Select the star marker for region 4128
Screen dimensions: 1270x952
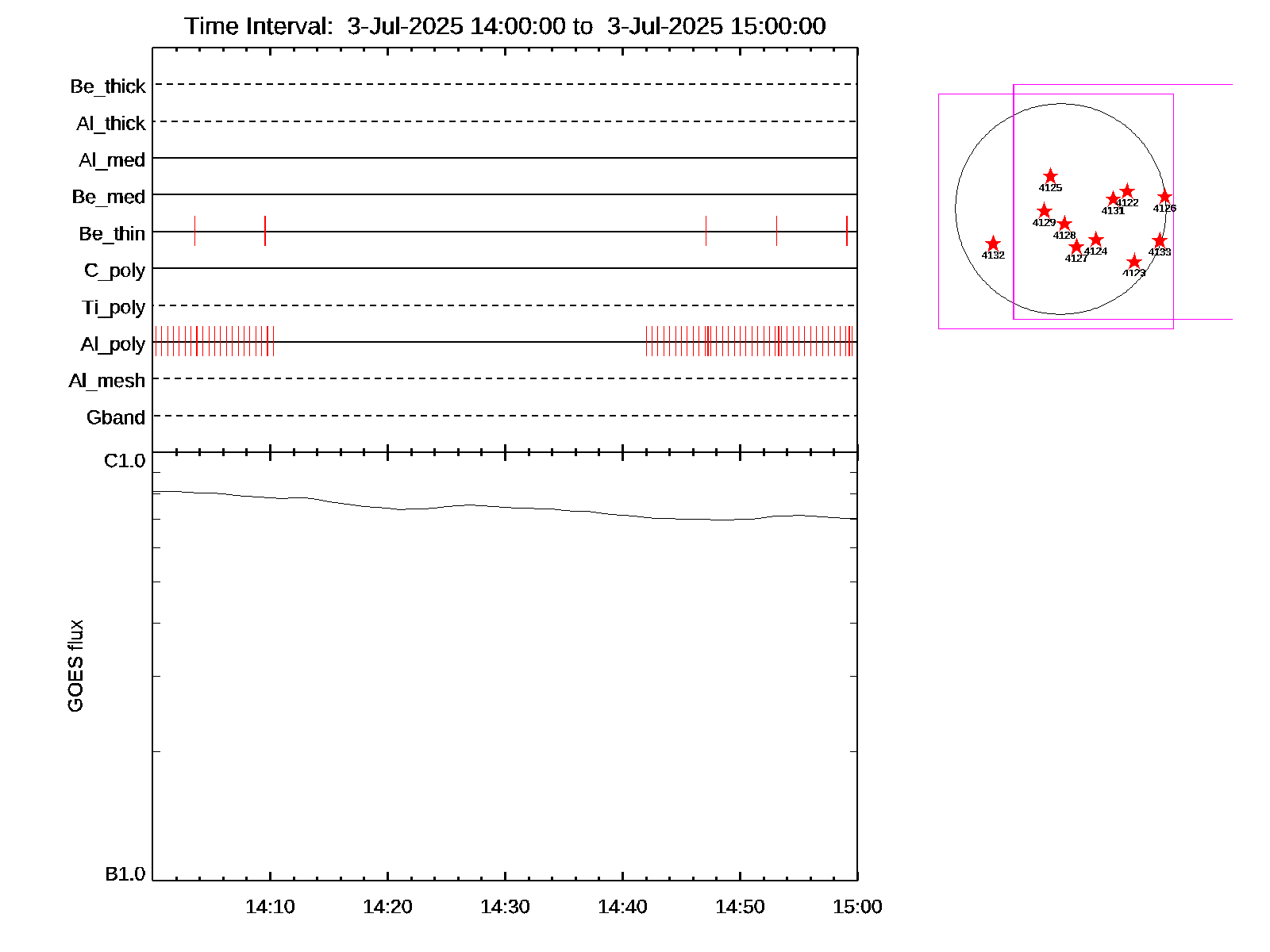click(1064, 225)
